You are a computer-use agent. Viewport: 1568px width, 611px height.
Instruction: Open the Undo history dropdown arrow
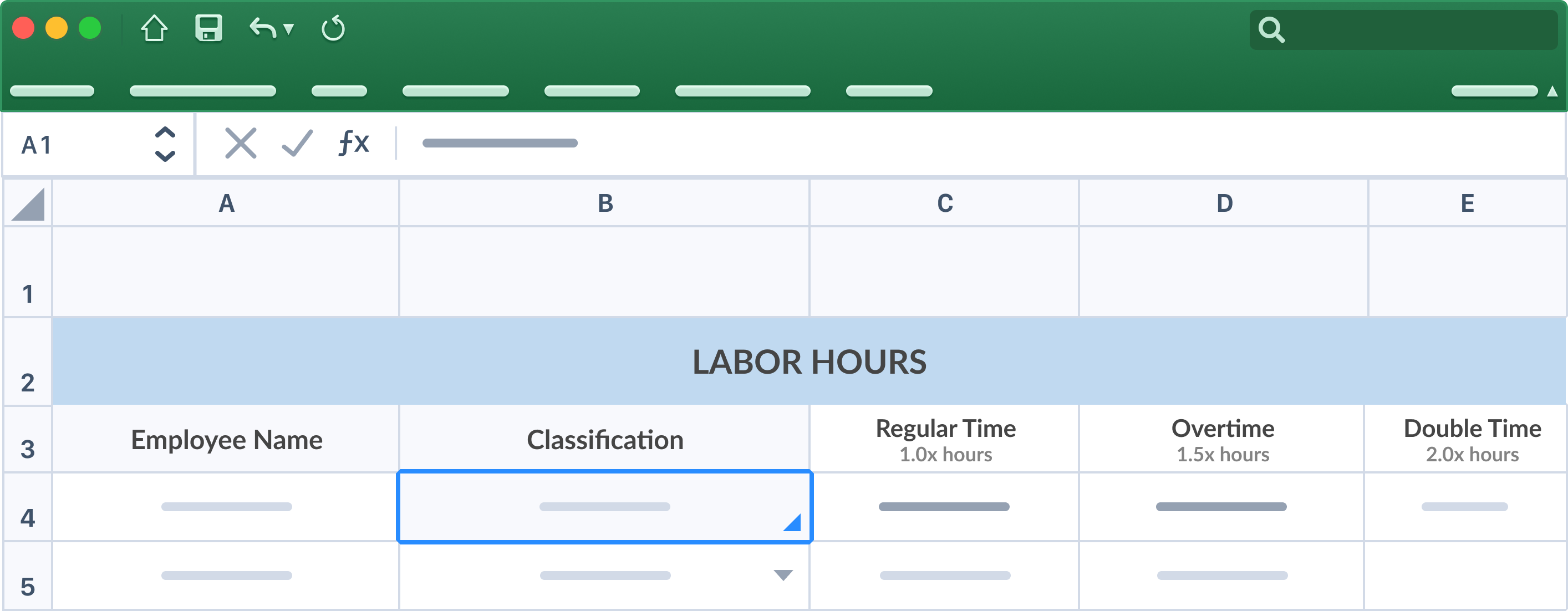(289, 29)
